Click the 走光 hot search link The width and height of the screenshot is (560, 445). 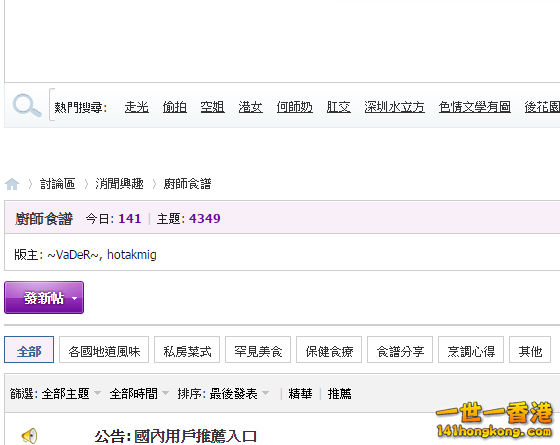point(136,107)
